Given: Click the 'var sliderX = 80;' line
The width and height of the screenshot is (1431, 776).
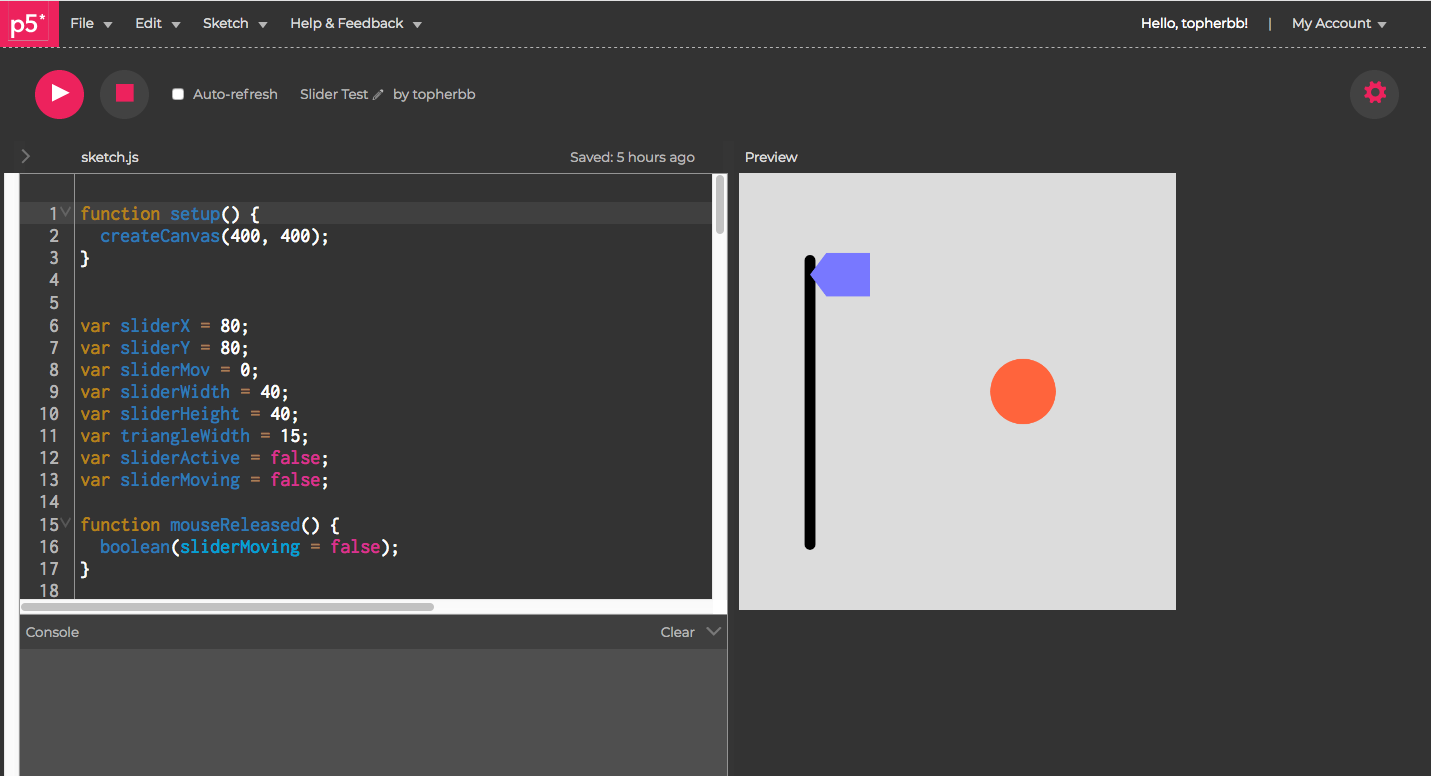Looking at the screenshot, I should pos(164,326).
